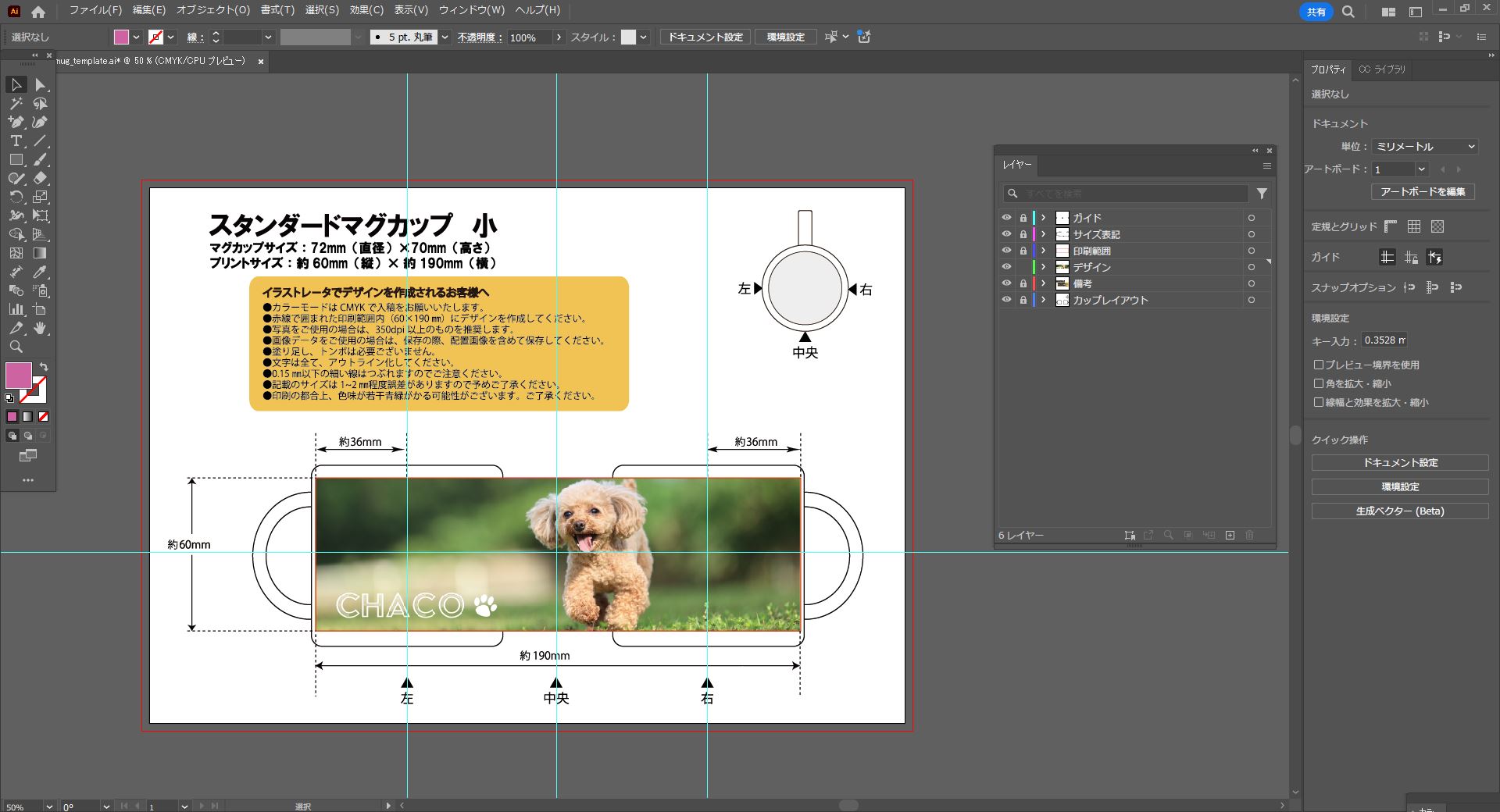The image size is (1500, 812).
Task: Open the Layers panel hamburger menu
Action: (1267, 166)
